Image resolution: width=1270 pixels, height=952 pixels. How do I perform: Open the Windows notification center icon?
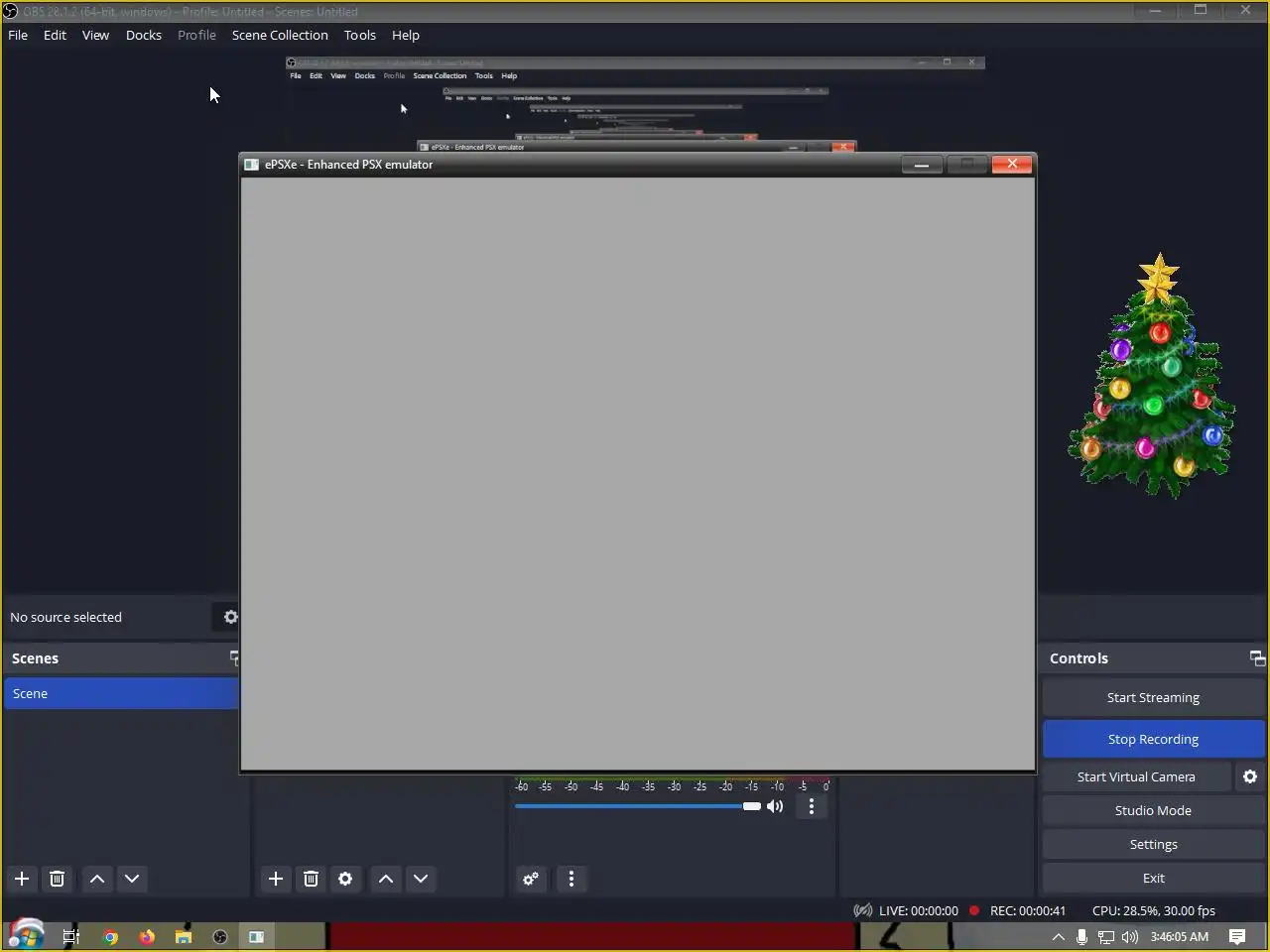1237,936
